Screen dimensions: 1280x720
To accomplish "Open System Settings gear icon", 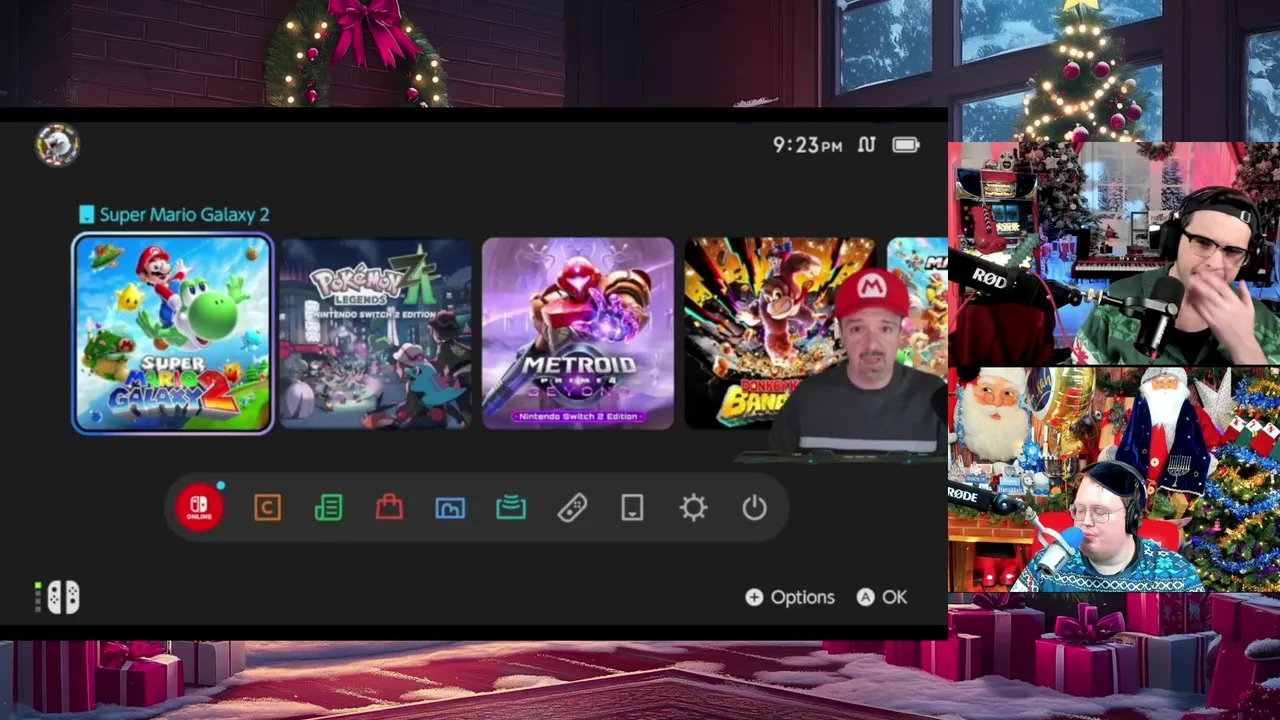I will pos(693,508).
